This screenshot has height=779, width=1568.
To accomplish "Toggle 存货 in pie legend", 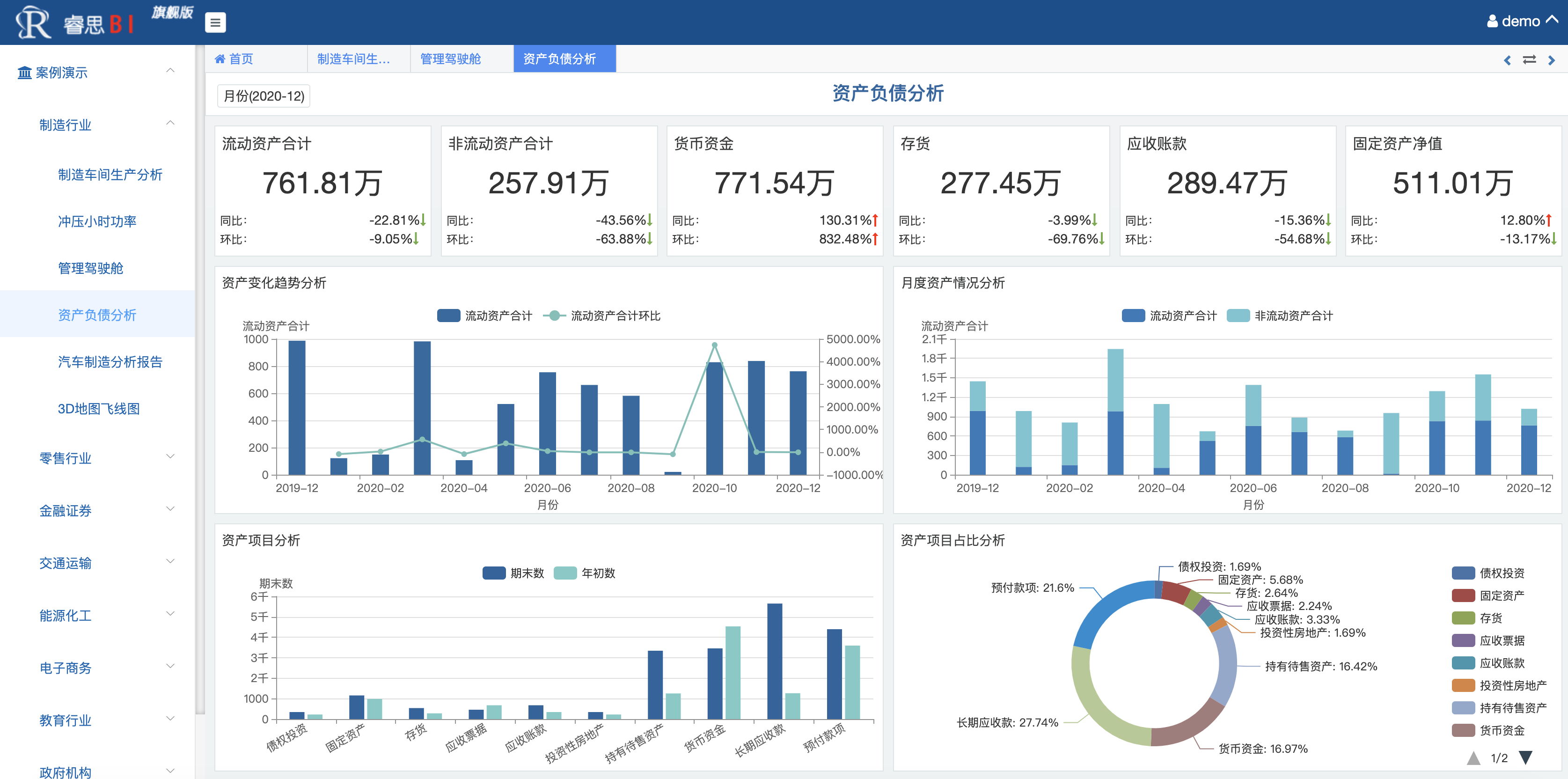I will pyautogui.click(x=1477, y=618).
